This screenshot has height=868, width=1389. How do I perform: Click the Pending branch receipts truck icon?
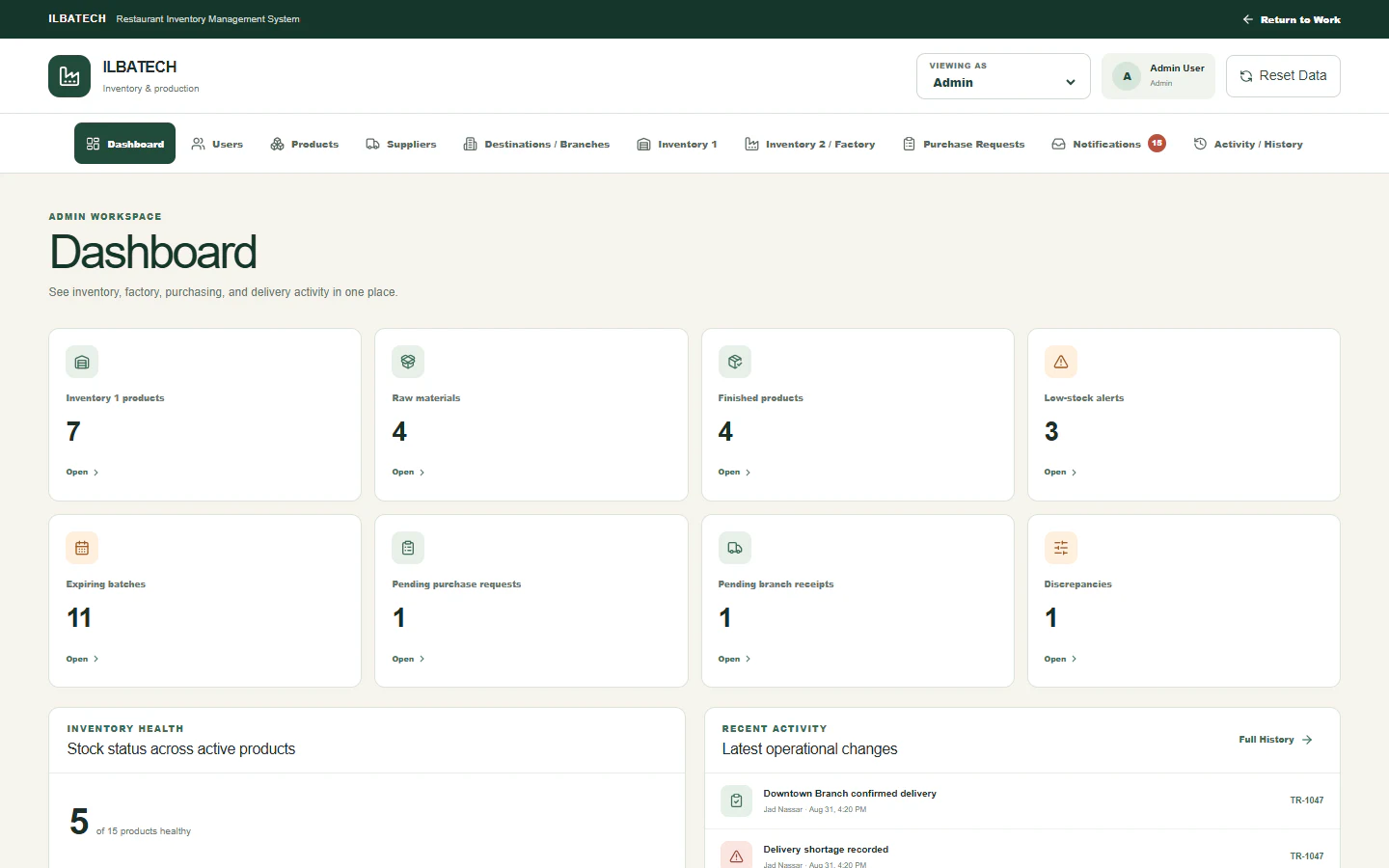pos(735,548)
